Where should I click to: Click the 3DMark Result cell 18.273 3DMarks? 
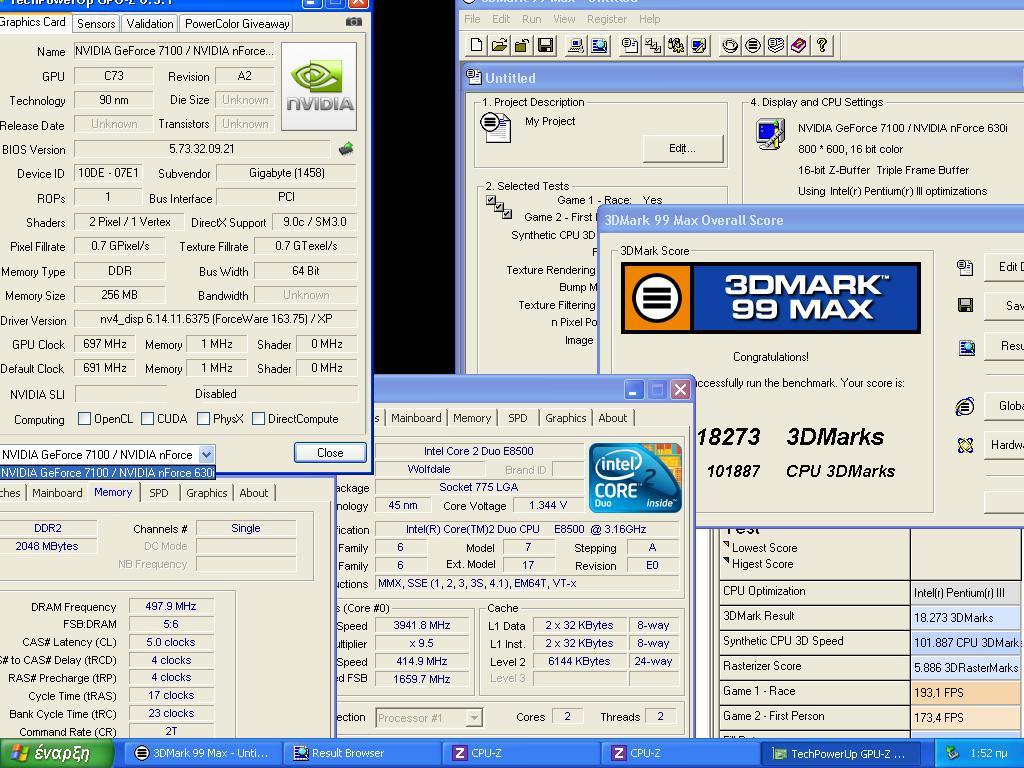click(x=967, y=617)
